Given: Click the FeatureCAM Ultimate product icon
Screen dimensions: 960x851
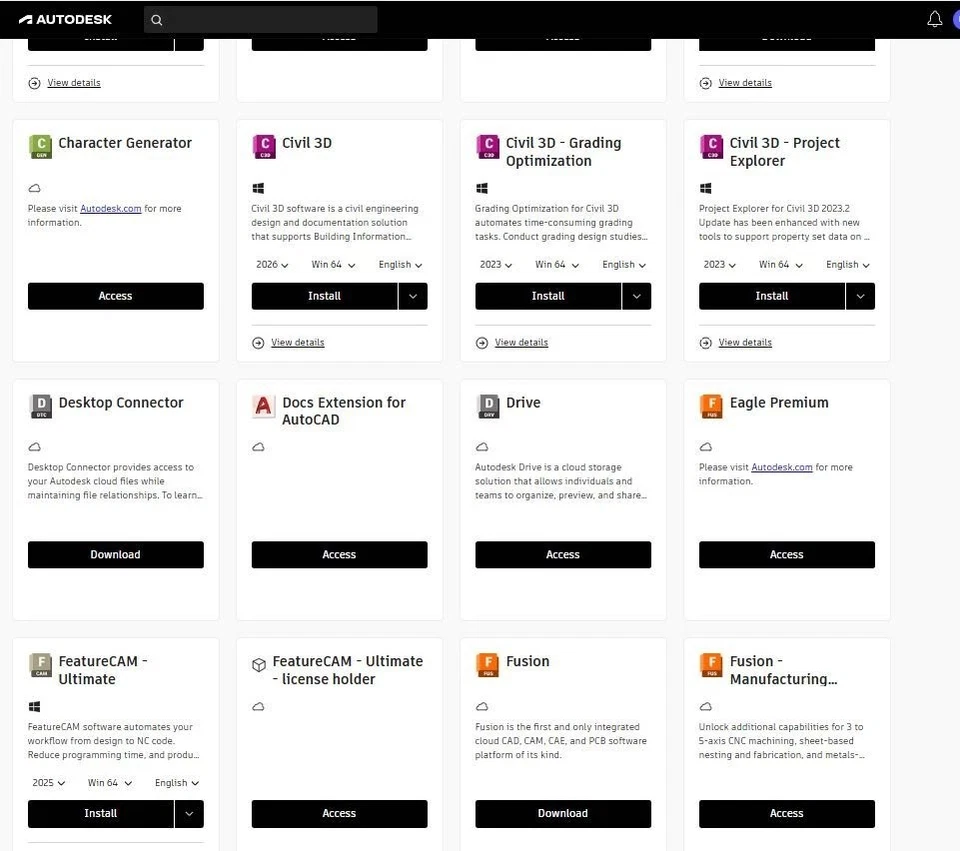Looking at the screenshot, I should coord(40,663).
